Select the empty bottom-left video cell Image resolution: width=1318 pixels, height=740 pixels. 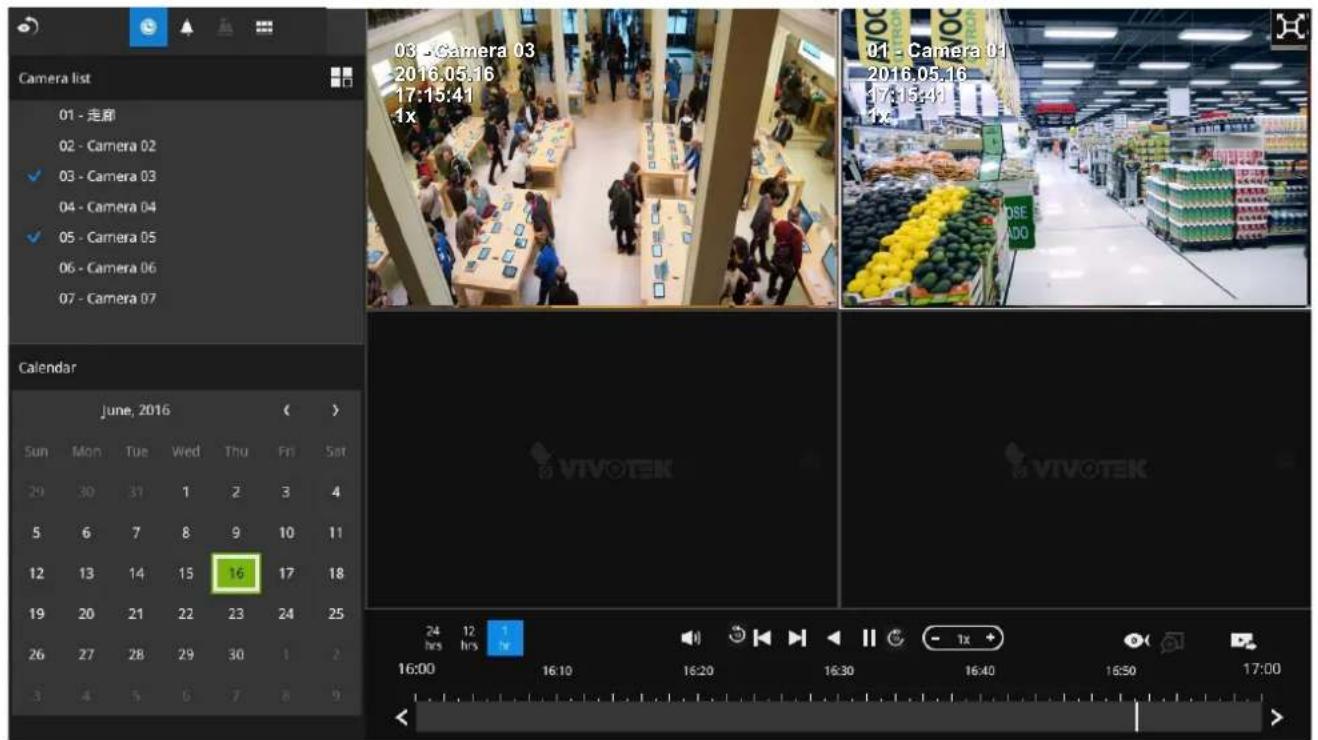pos(602,458)
